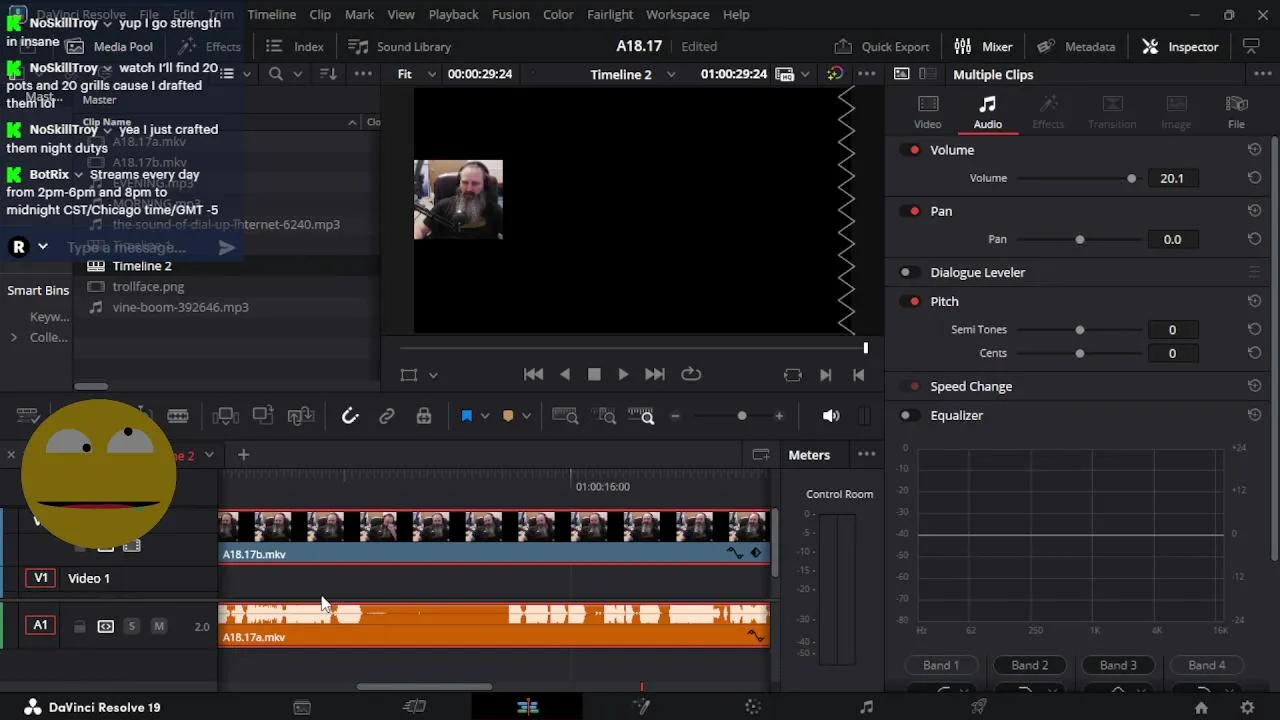The height and width of the screenshot is (720, 1280).
Task: Stop playback
Action: click(x=594, y=374)
